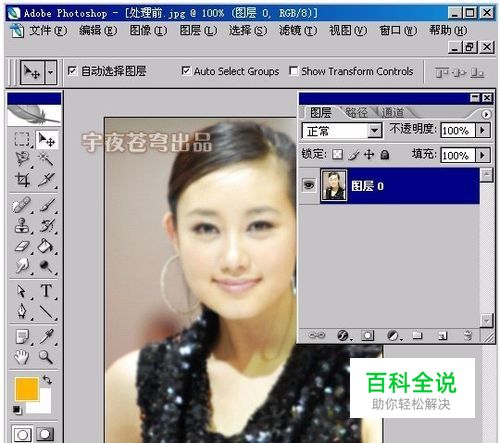The height and width of the screenshot is (443, 500).
Task: Open the 帮助(H) menu
Action: point(448,31)
